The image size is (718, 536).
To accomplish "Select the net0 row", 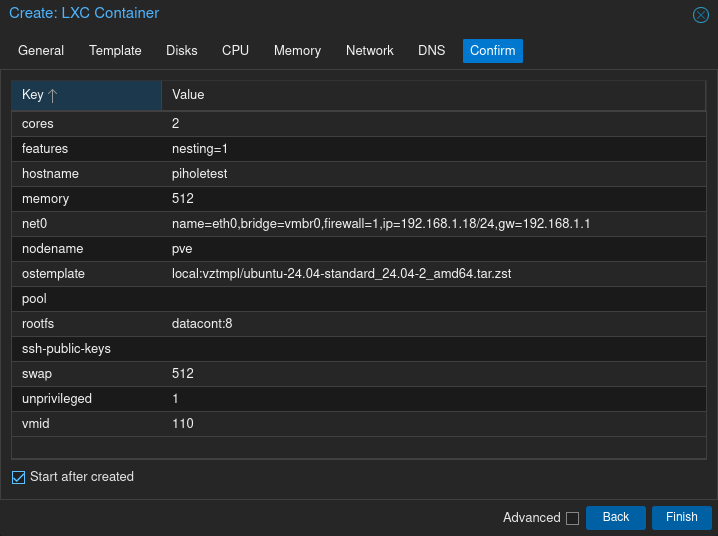I will pos(359,224).
